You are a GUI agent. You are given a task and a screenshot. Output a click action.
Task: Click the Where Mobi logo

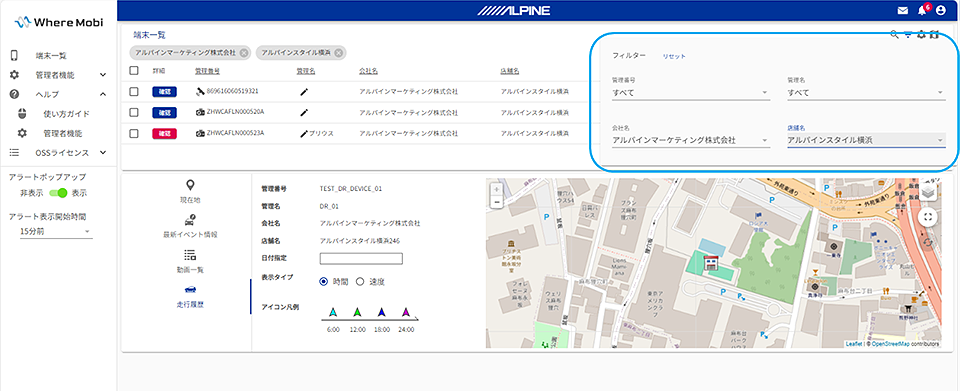tap(58, 22)
